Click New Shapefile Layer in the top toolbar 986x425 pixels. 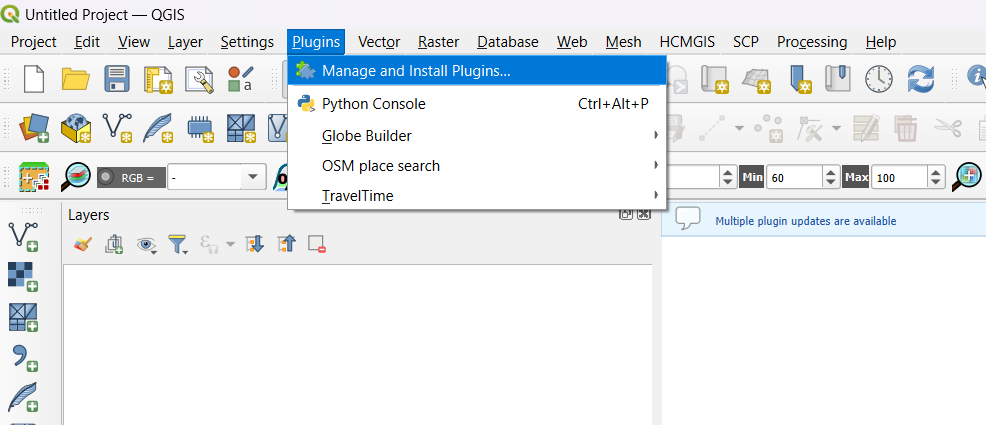pyautogui.click(x=117, y=128)
